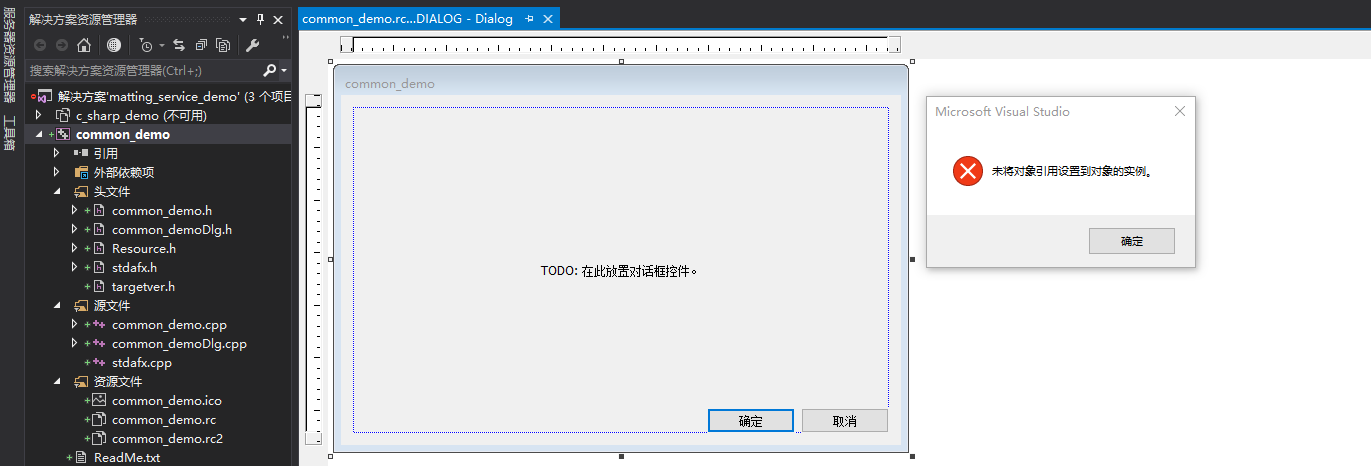Collapse the 头文件 folder

click(57, 192)
